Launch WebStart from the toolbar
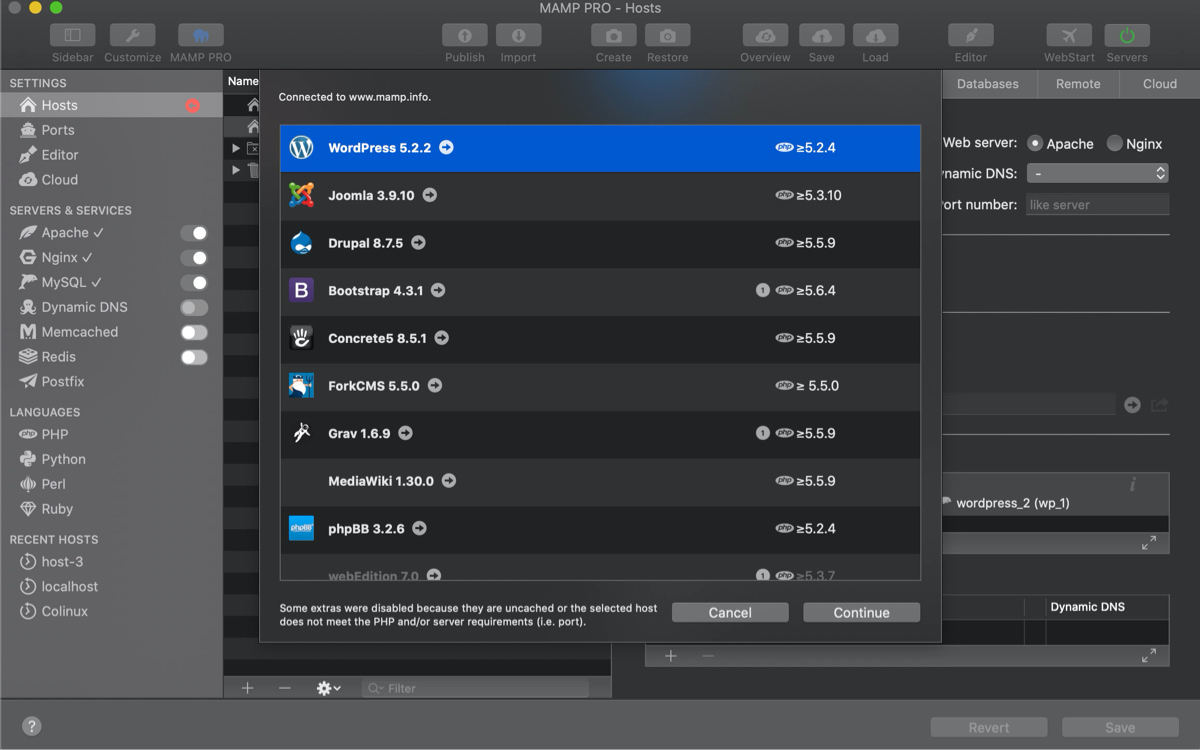The width and height of the screenshot is (1200, 750). [1069, 35]
